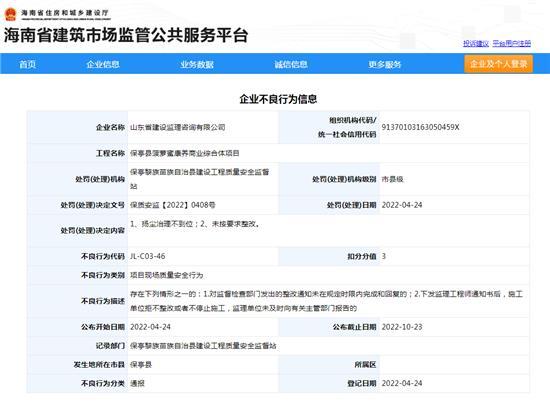Screen dimensions: 550x407
Task: Select decision content about 扬尘治理不到位
Action: (x=195, y=224)
